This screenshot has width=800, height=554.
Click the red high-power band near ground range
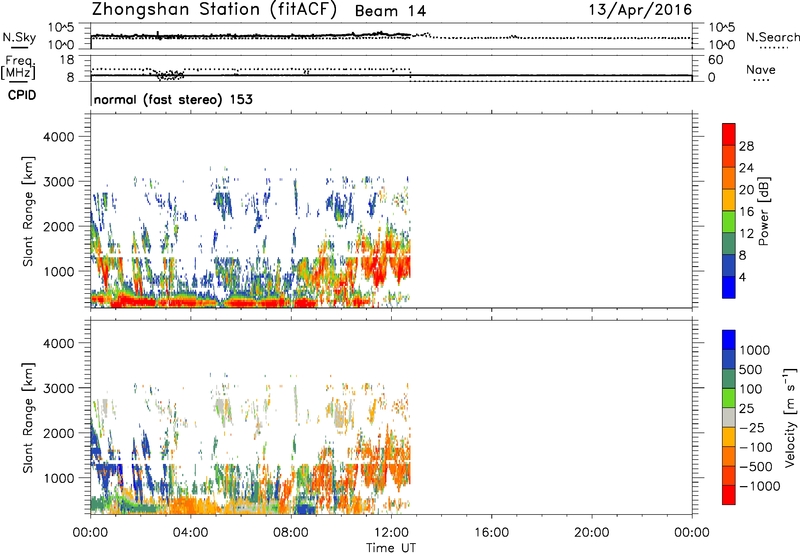204,302
